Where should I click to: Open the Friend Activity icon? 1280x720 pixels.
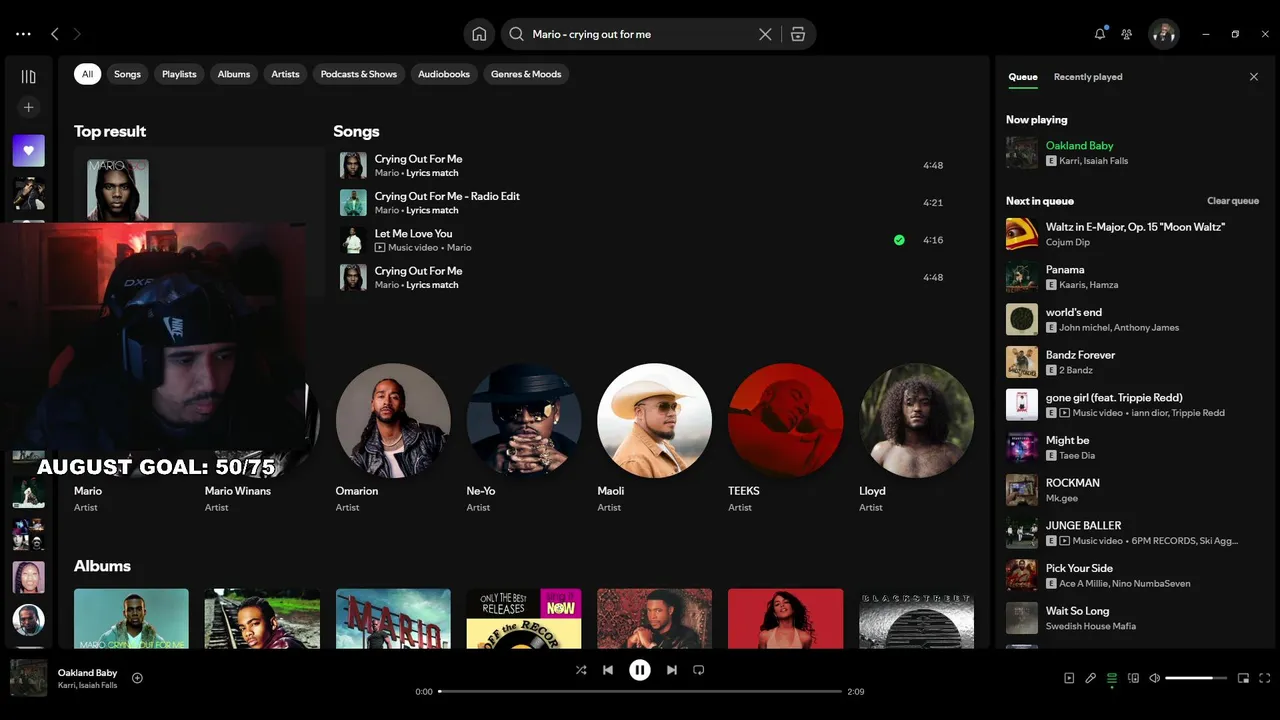coord(1127,34)
